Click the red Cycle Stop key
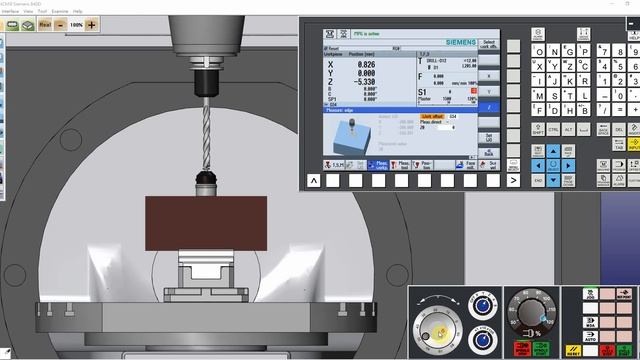 [x=607, y=350]
